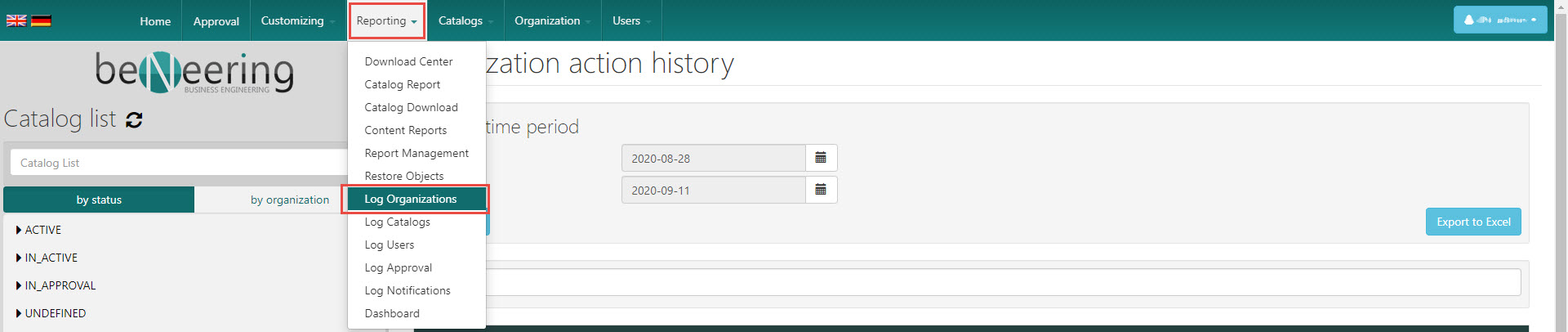Open calendar picker for 2020-09-11 date
The height and width of the screenshot is (332, 1568).
(821, 190)
